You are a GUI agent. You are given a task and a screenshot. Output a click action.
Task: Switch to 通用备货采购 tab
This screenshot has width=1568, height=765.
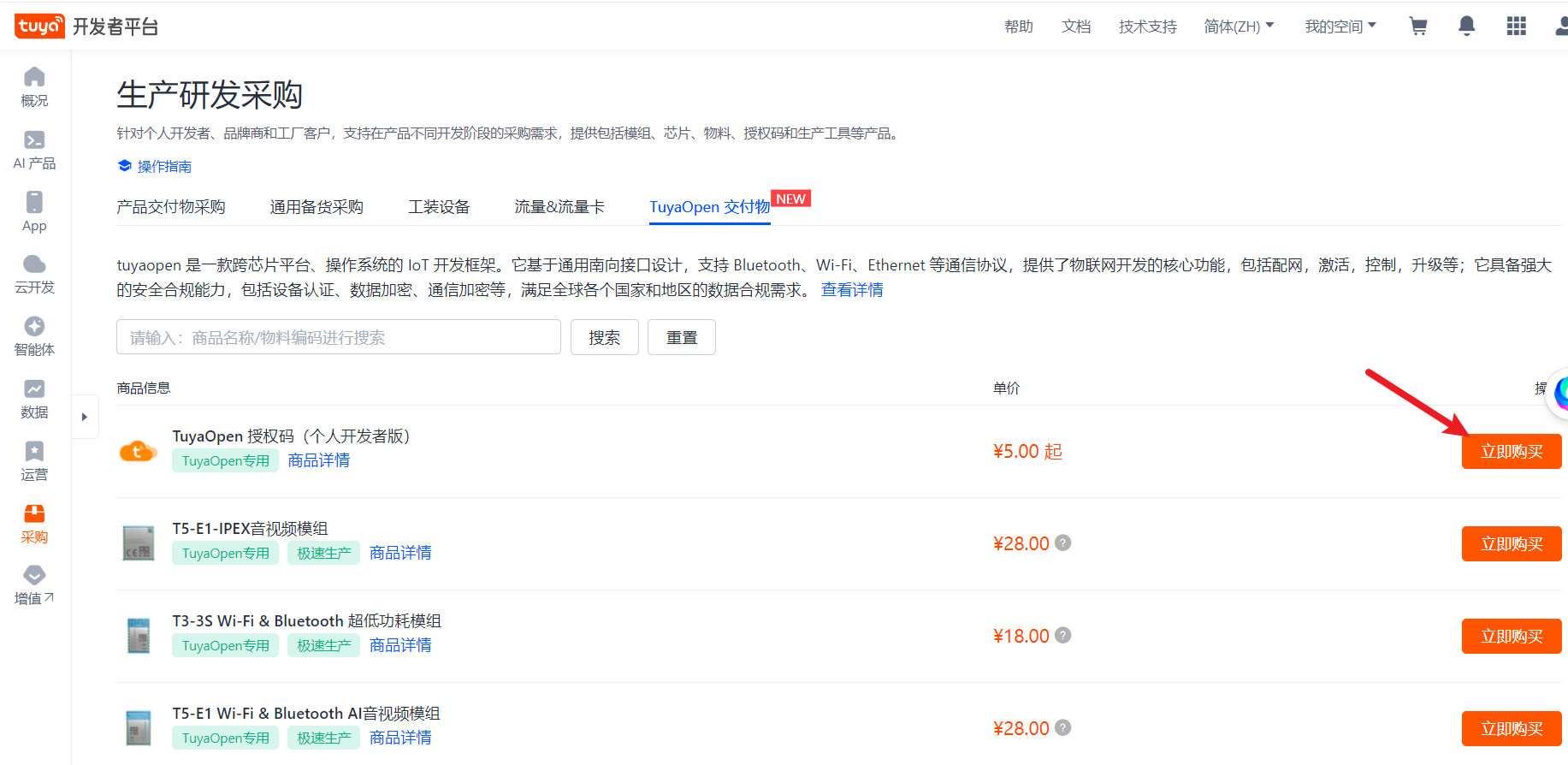317,207
